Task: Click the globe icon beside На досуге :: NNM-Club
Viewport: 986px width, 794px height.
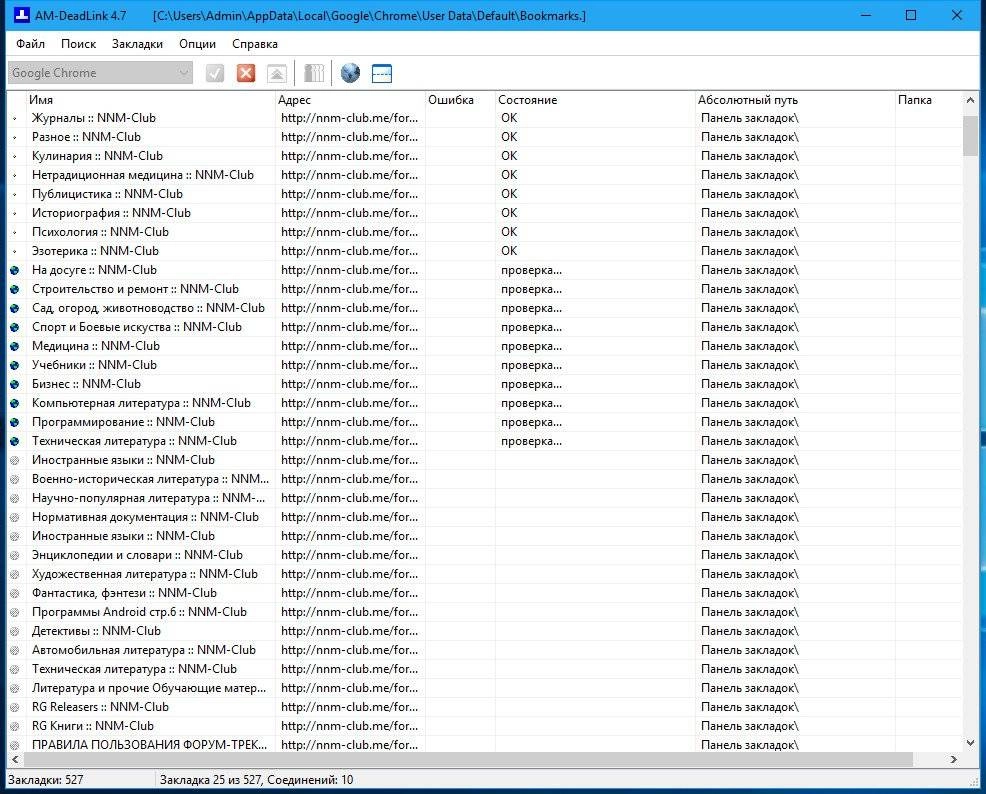Action: [14, 270]
